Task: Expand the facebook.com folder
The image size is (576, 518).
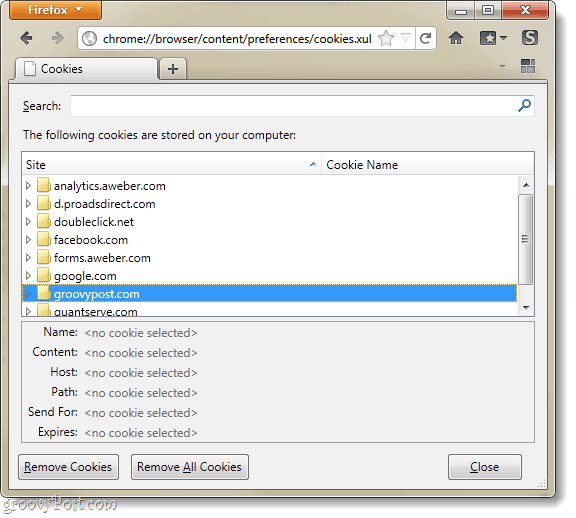Action: click(x=28, y=240)
